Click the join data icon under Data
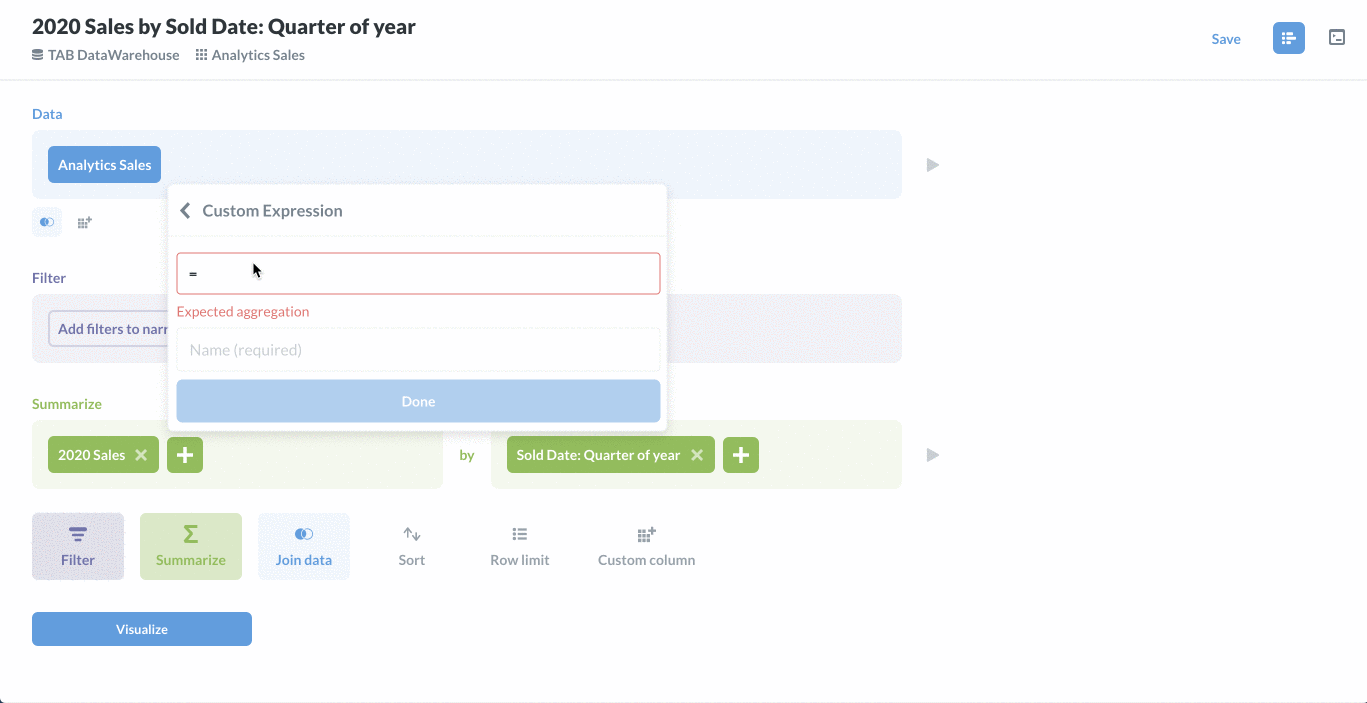 click(47, 222)
